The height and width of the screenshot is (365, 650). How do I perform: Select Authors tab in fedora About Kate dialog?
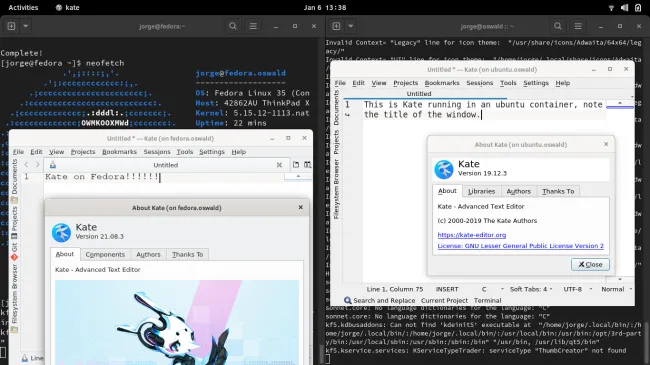[x=148, y=255]
